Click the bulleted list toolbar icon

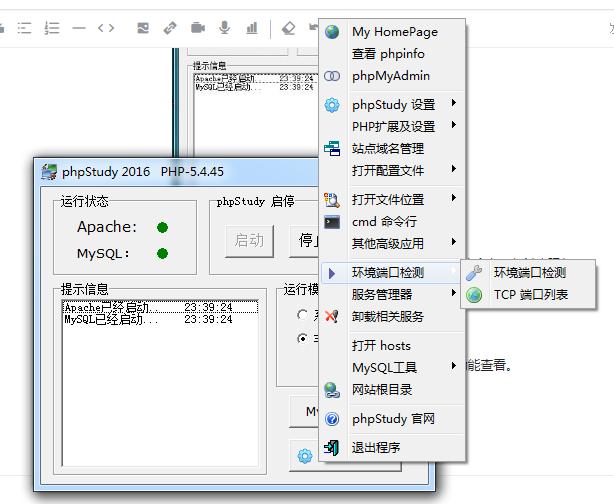[24, 28]
